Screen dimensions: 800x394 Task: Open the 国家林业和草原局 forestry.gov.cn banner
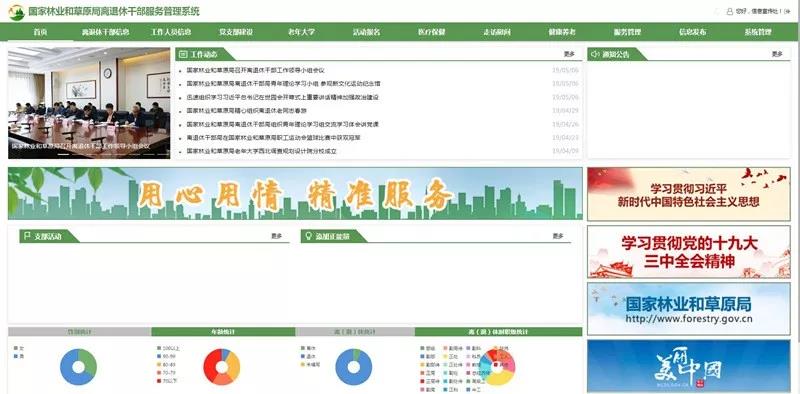[689, 309]
